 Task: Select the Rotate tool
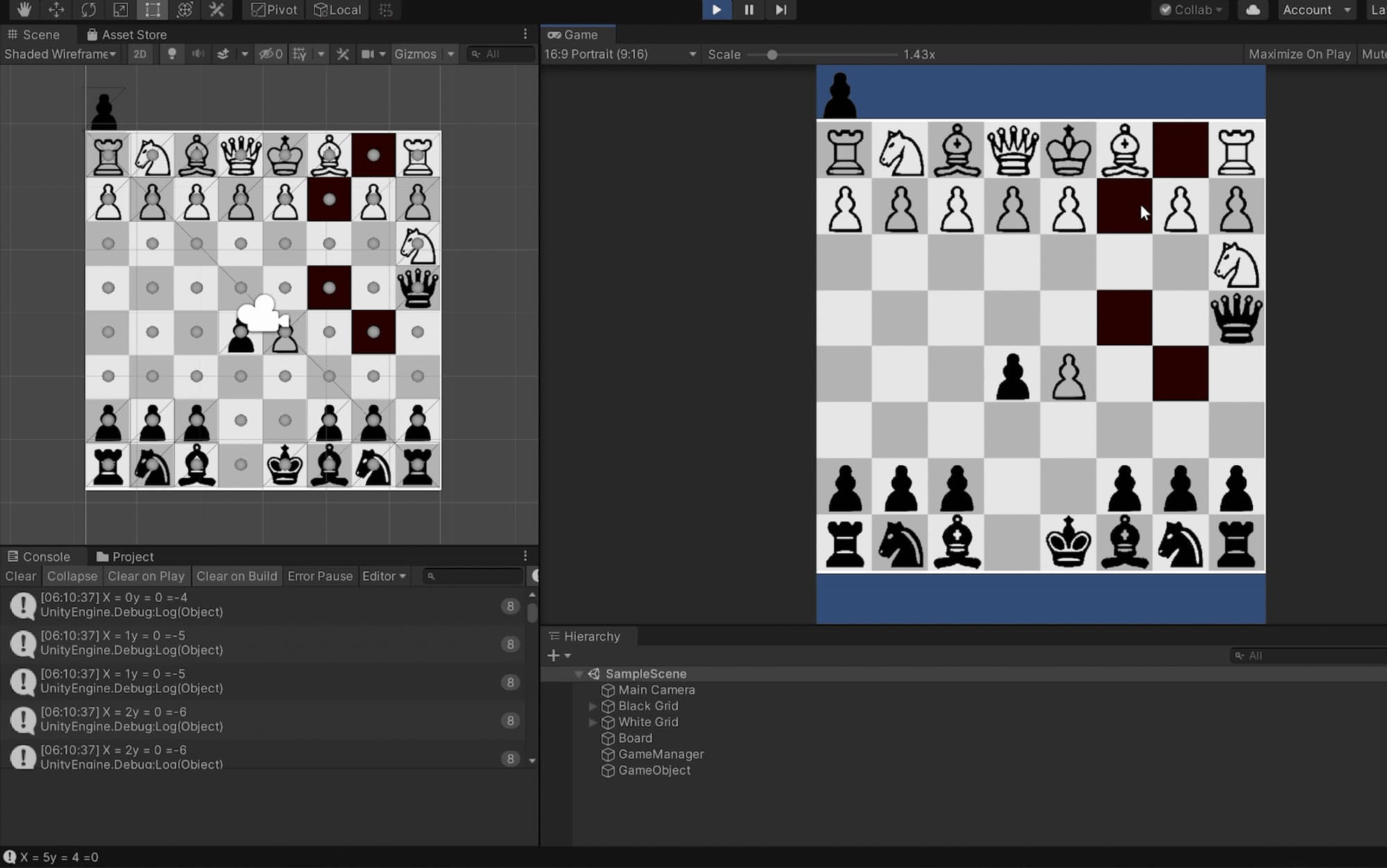88,10
